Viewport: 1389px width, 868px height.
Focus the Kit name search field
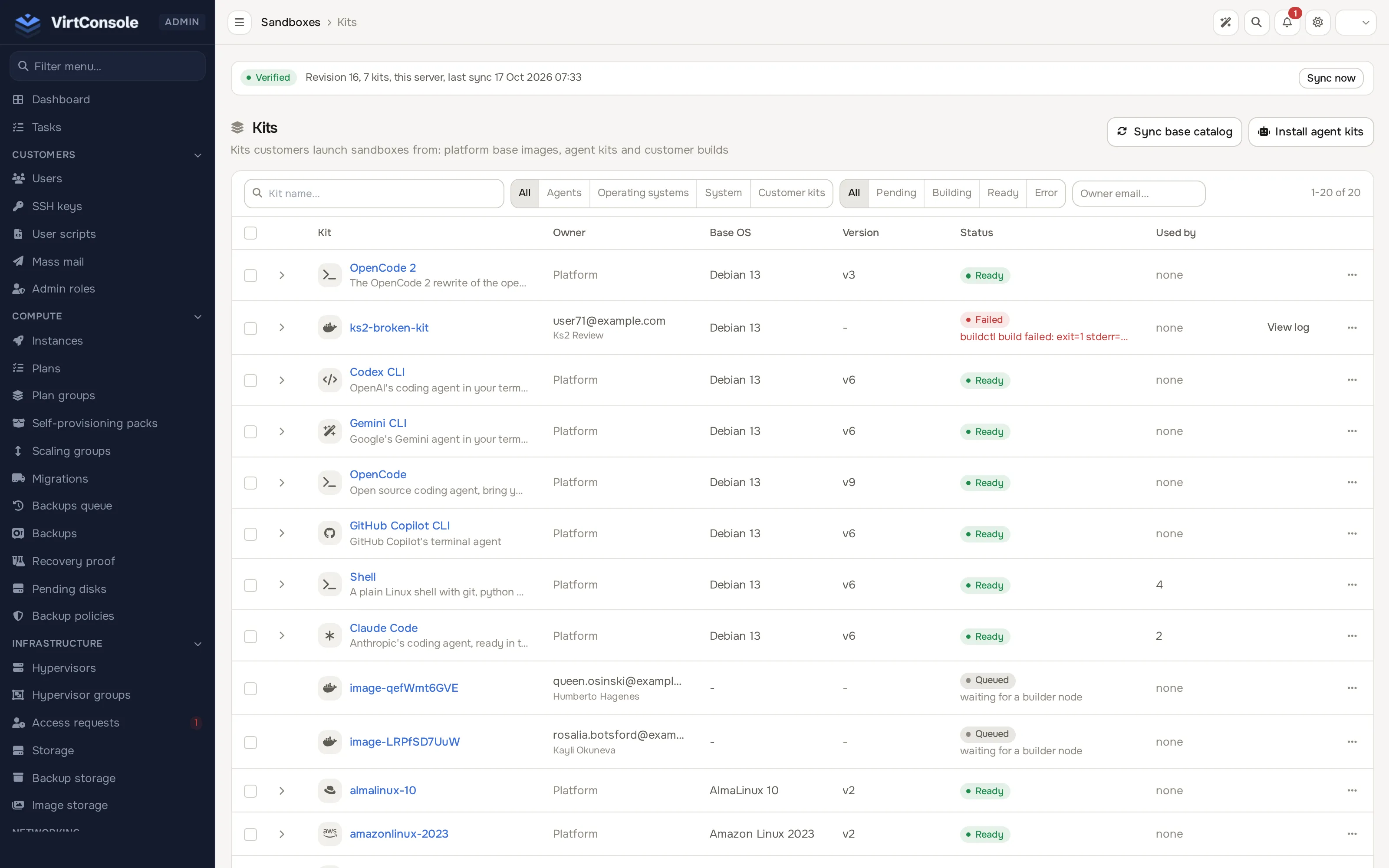point(374,194)
